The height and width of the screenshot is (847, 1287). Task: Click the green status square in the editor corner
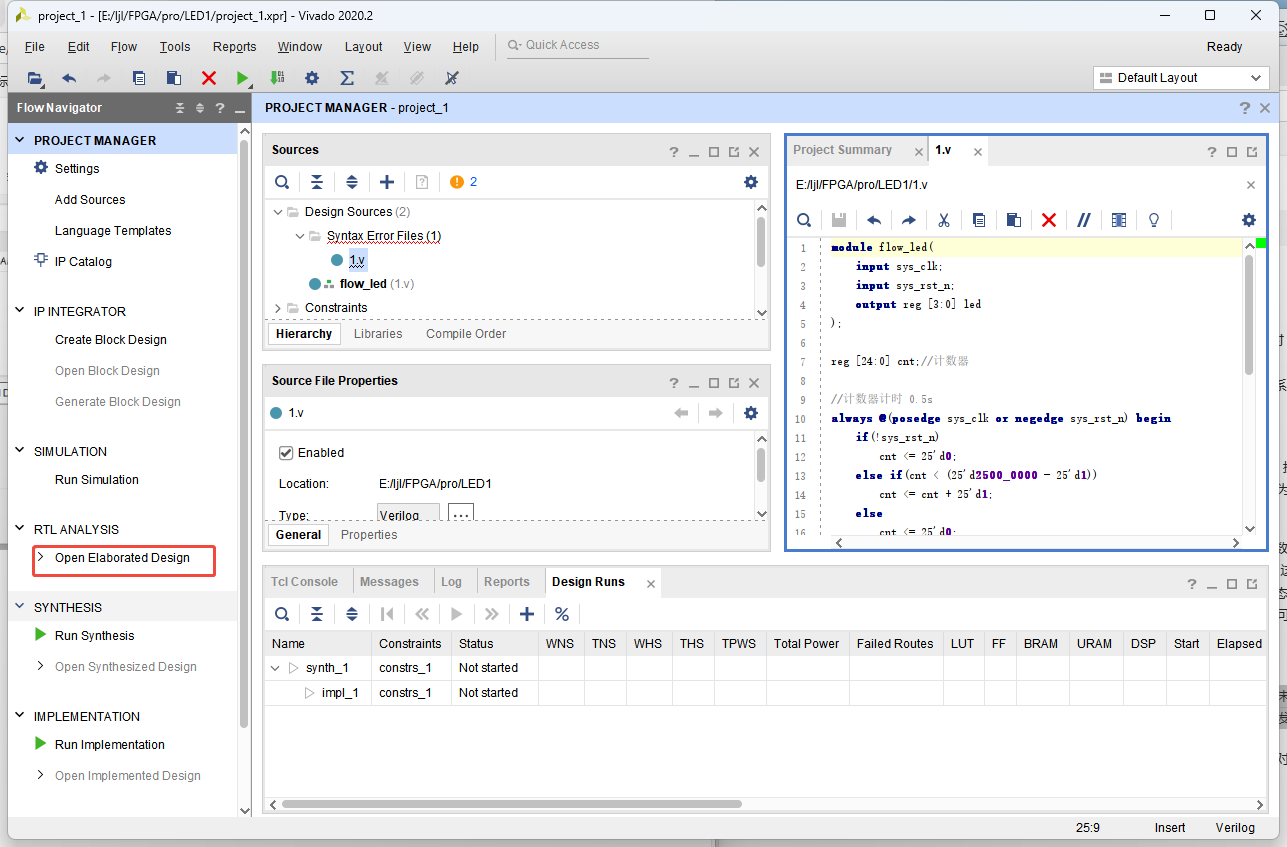point(1261,244)
